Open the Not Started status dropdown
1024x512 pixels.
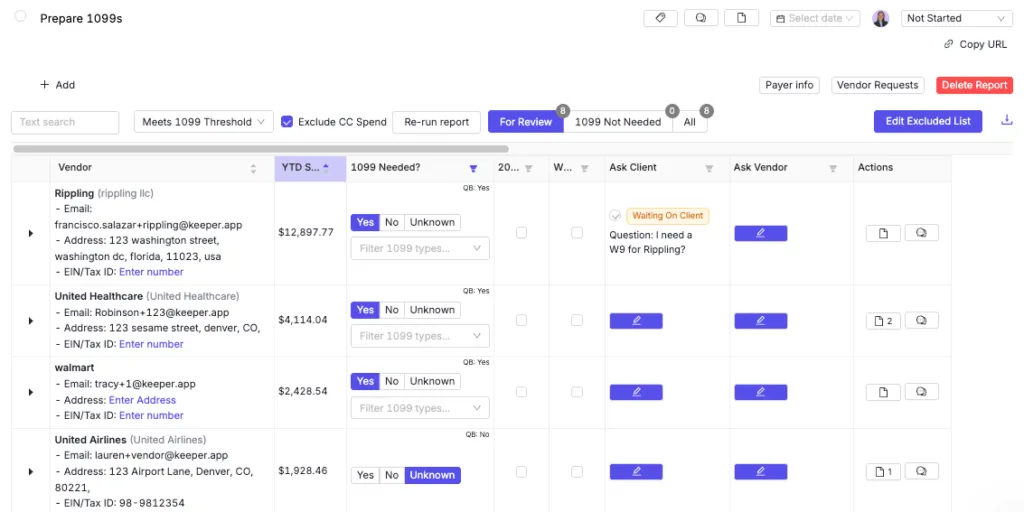pos(957,18)
